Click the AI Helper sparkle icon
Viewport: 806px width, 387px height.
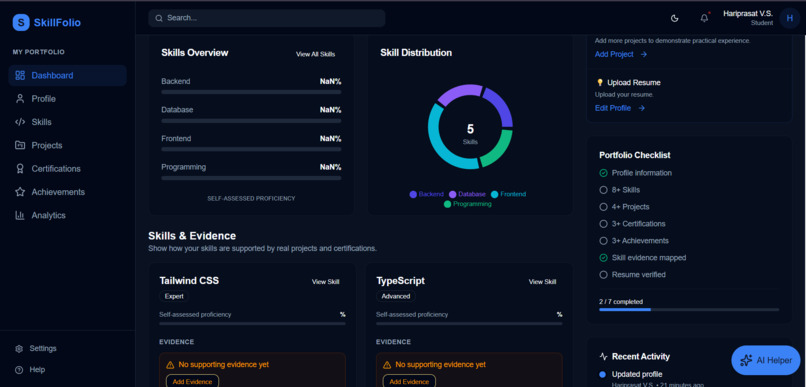pos(746,360)
